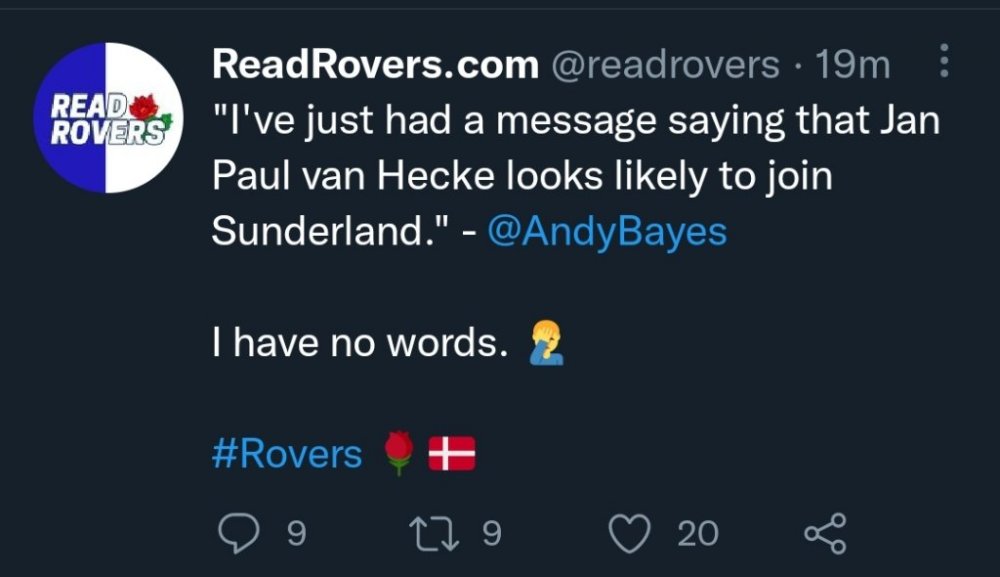Click the reply count of 9
1000x577 pixels.
[x=296, y=532]
